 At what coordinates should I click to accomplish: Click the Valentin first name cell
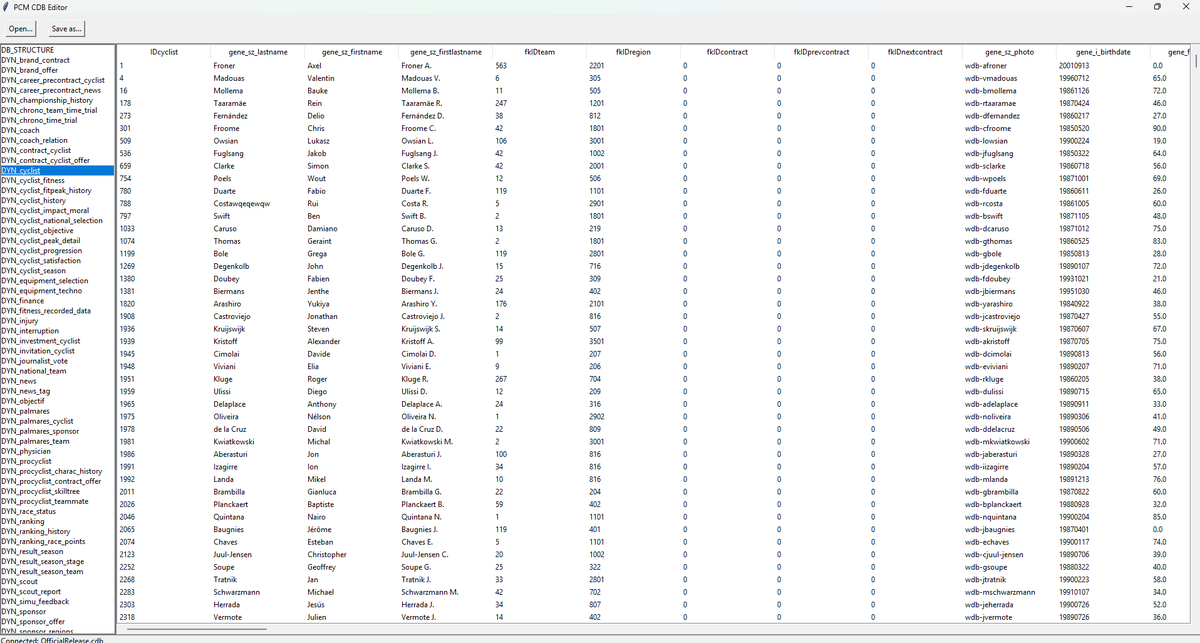321,78
